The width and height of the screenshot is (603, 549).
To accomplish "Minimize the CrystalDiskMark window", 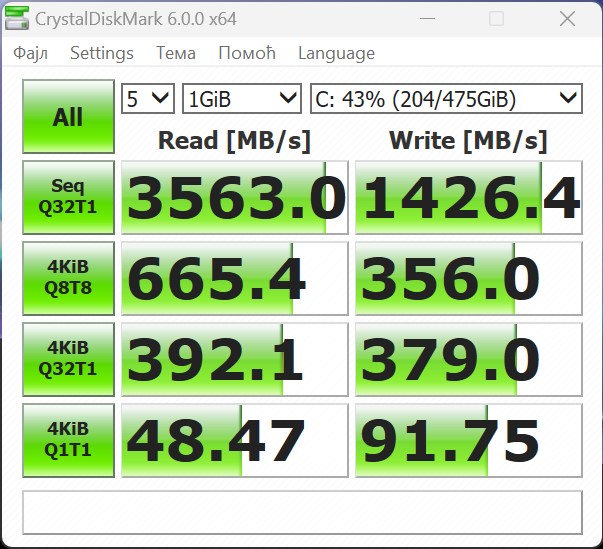I will point(427,18).
